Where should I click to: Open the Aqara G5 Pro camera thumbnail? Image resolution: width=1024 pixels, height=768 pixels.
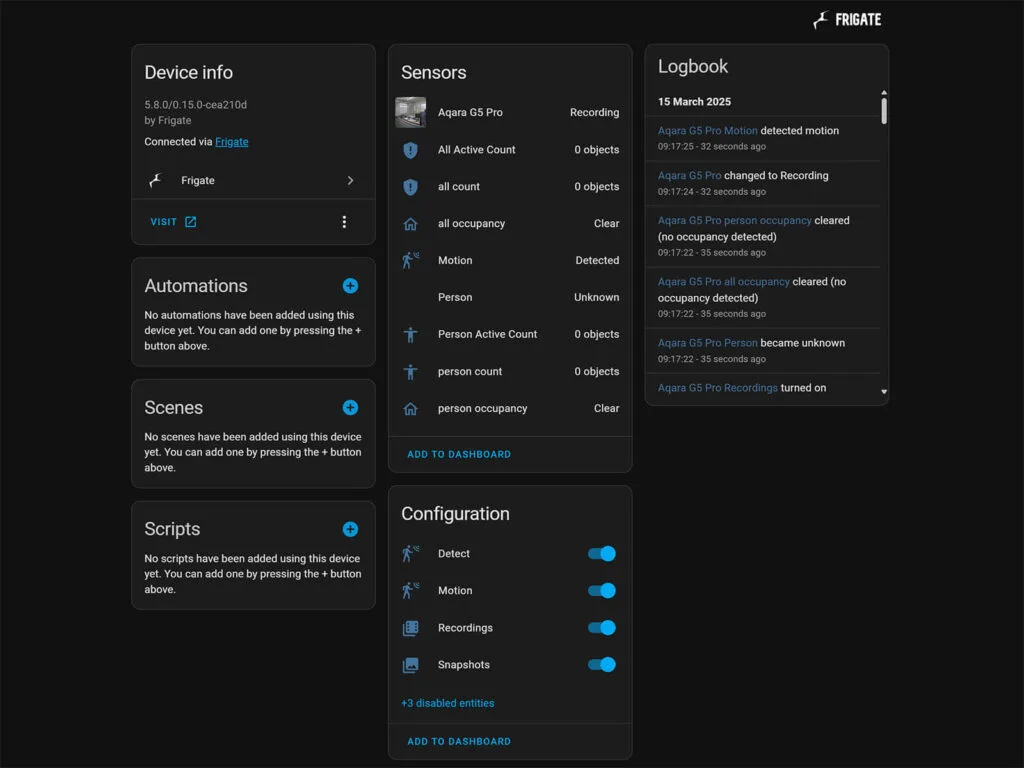pos(411,112)
